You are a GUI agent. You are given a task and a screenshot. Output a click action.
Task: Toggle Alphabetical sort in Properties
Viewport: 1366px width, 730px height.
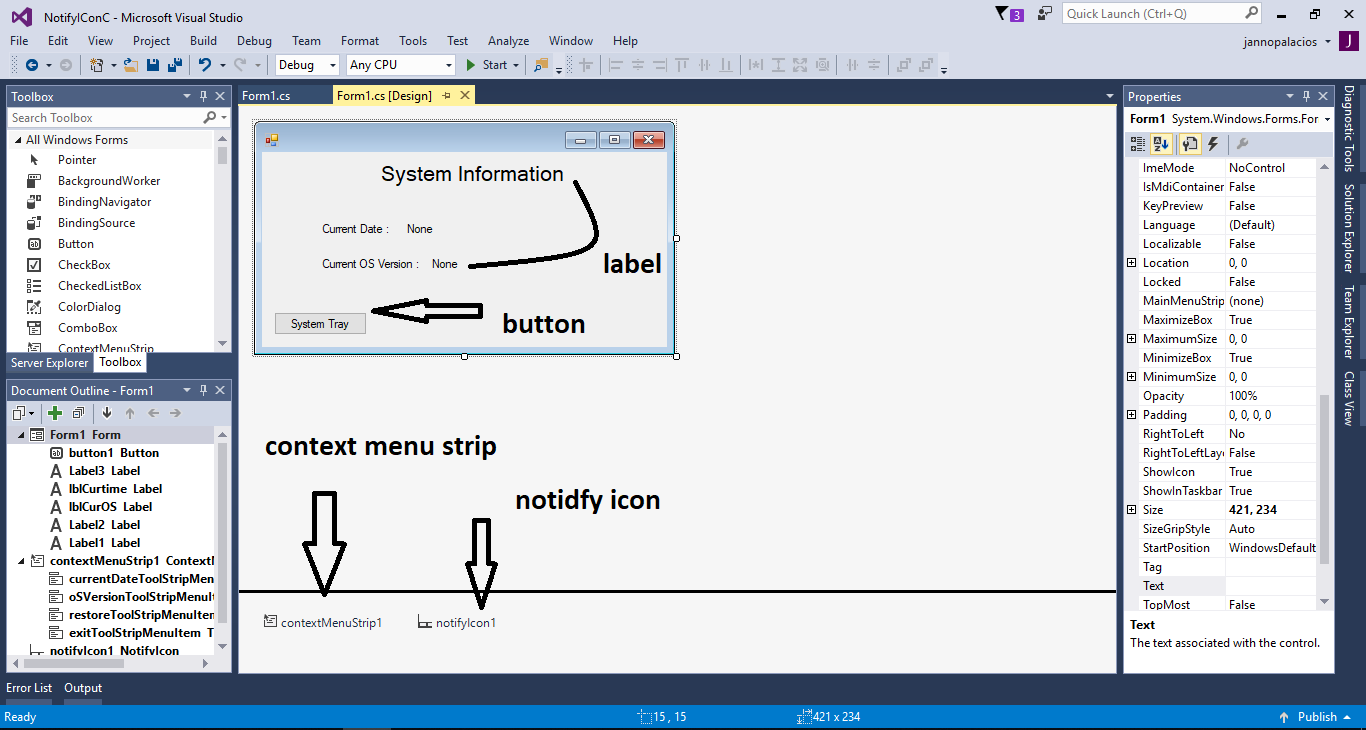click(1161, 144)
